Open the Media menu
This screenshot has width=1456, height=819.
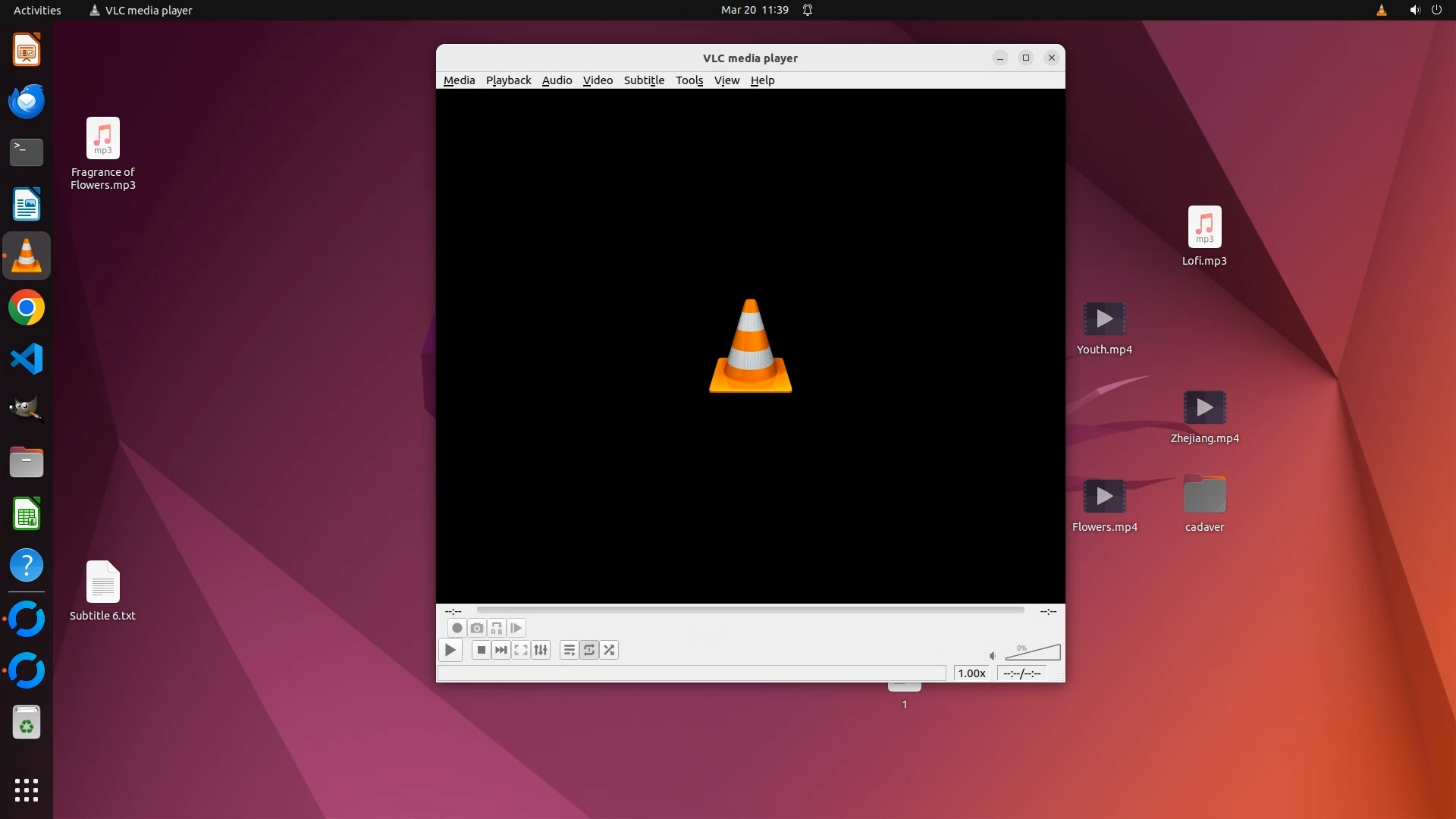pyautogui.click(x=459, y=80)
